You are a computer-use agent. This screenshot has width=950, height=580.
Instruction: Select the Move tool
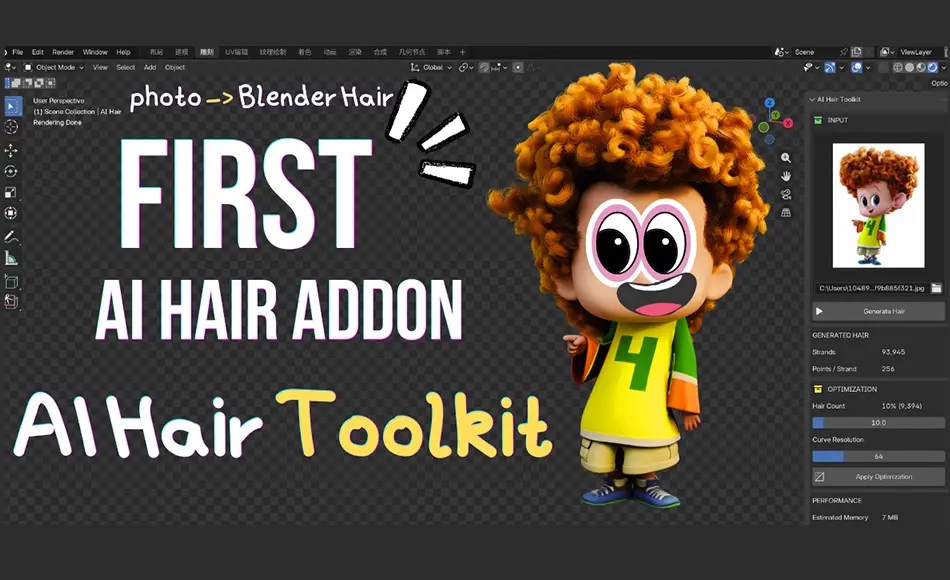(x=11, y=150)
